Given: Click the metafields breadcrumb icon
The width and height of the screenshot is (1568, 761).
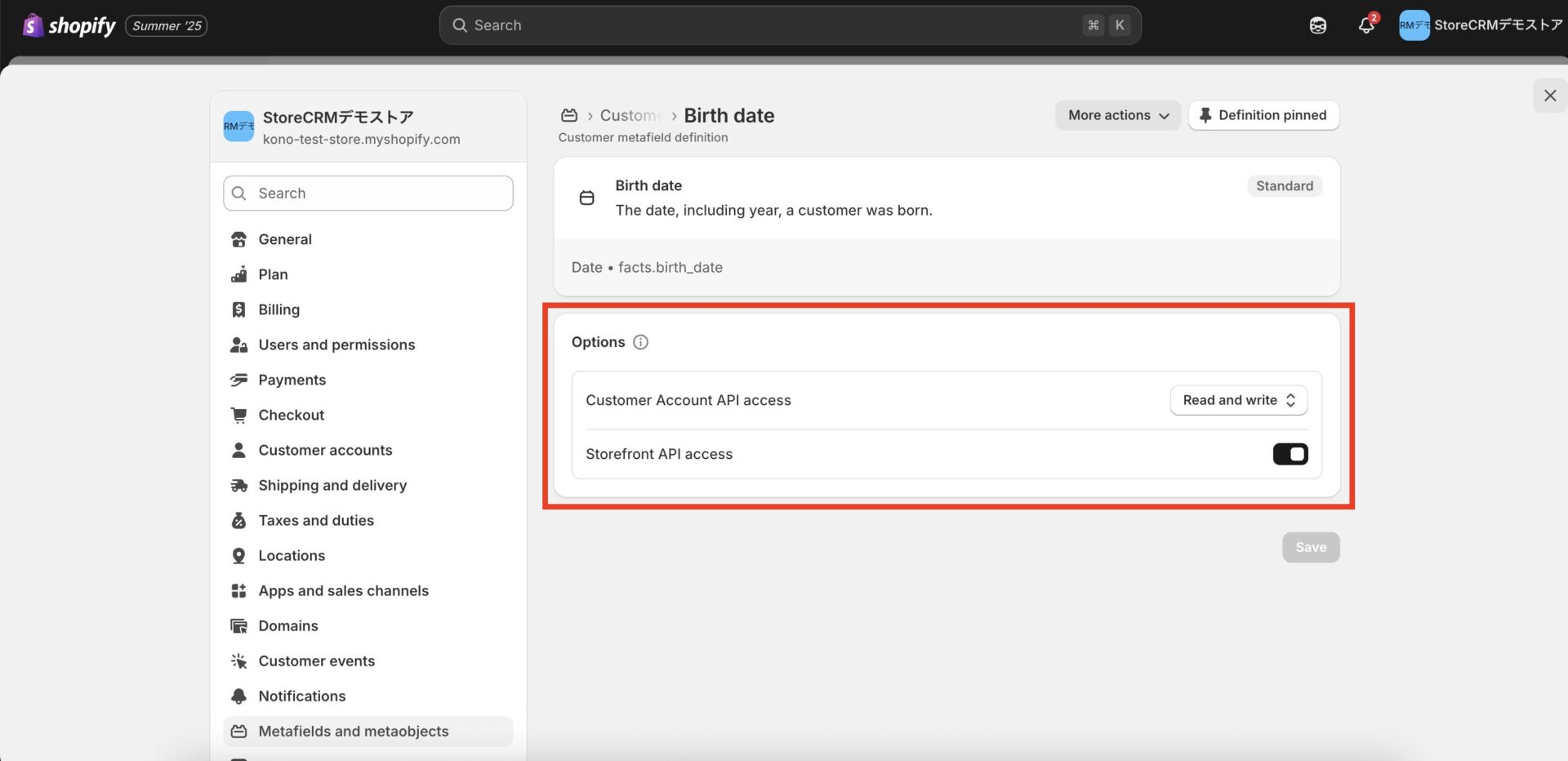Looking at the screenshot, I should click(569, 115).
